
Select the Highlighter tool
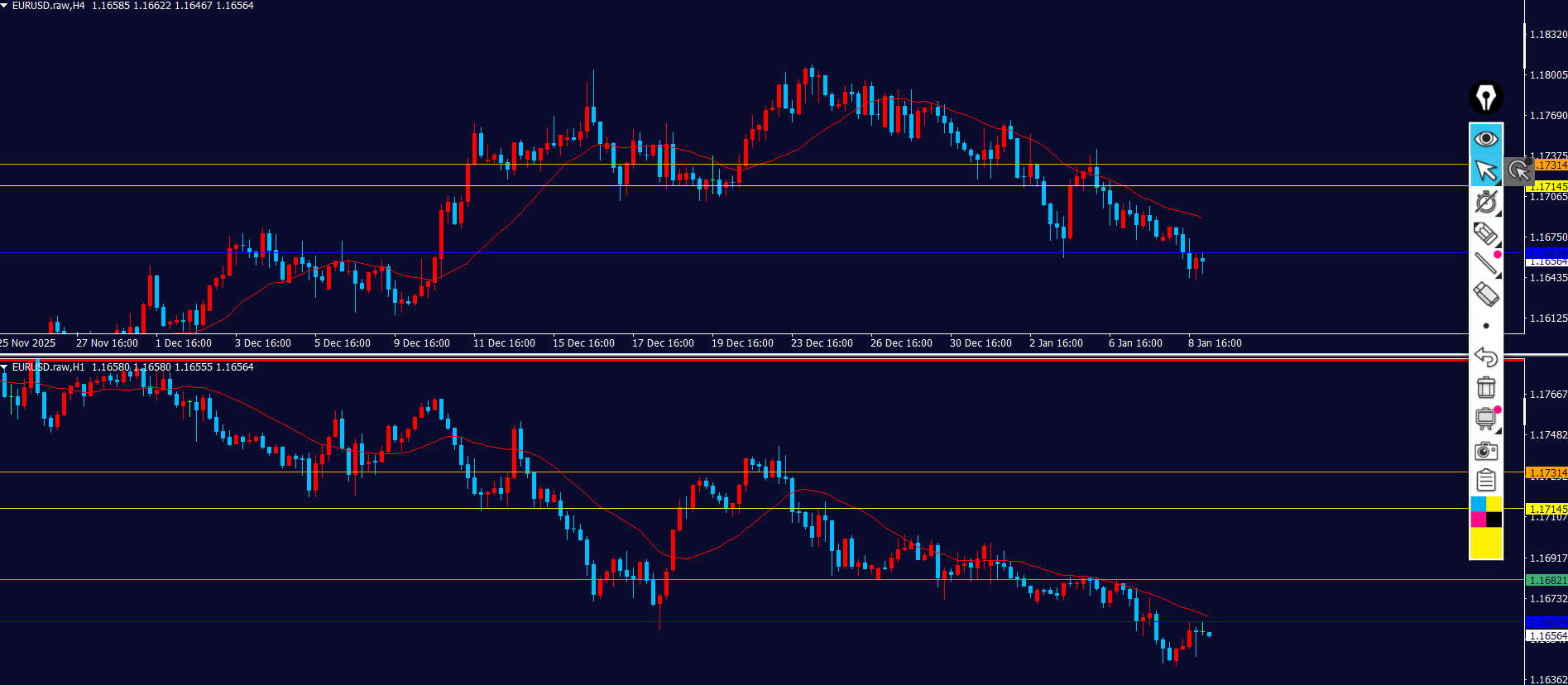tap(1486, 233)
